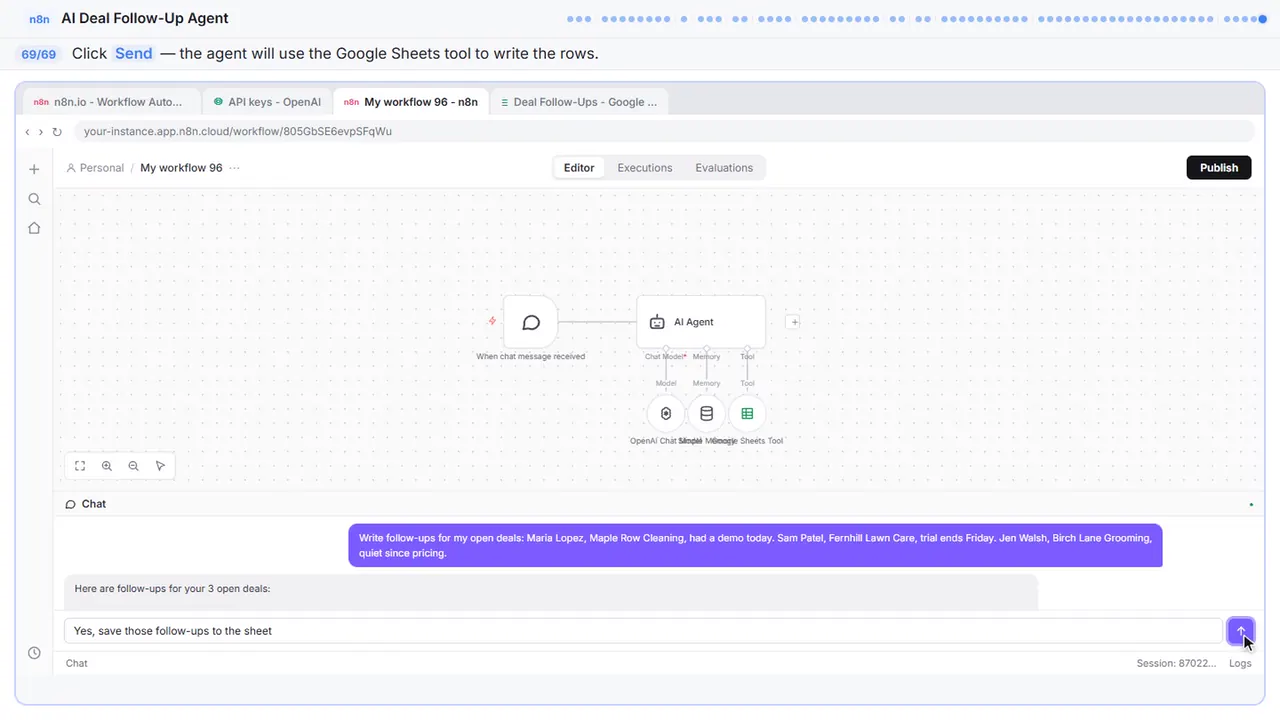Select the chat trigger node icon
This screenshot has width=1280, height=720.
tap(531, 322)
